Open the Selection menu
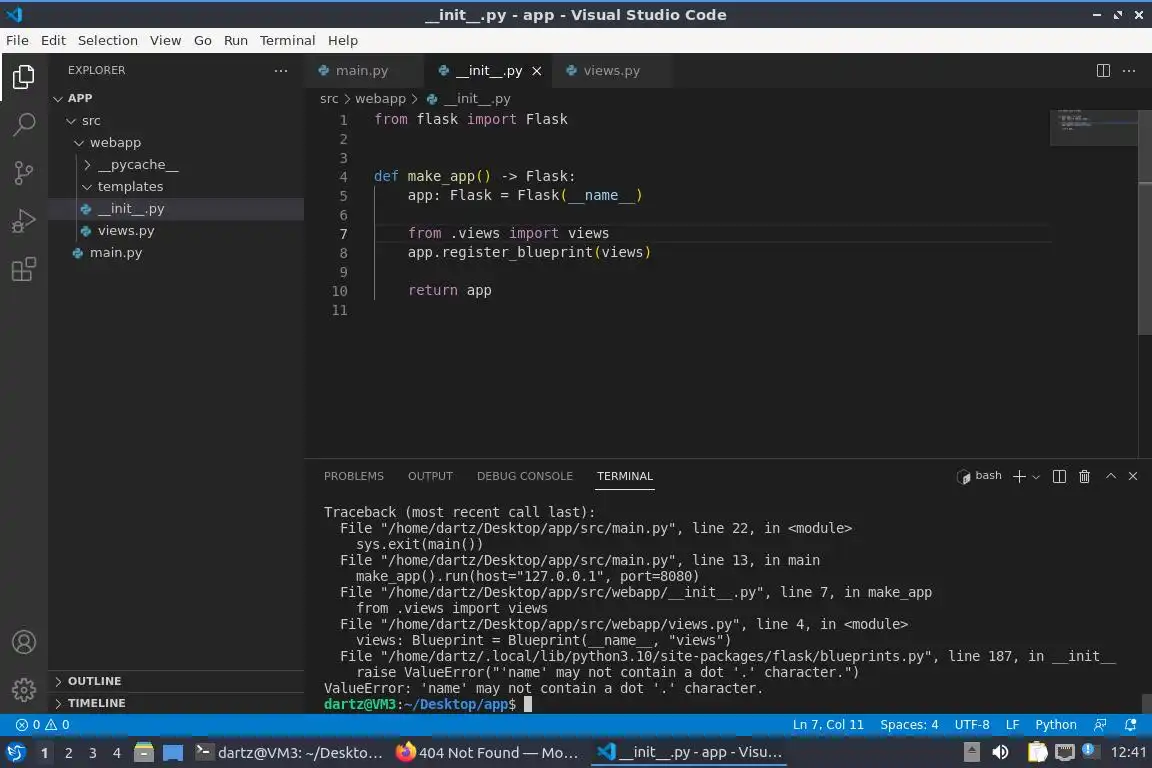1152x768 pixels. 107,40
